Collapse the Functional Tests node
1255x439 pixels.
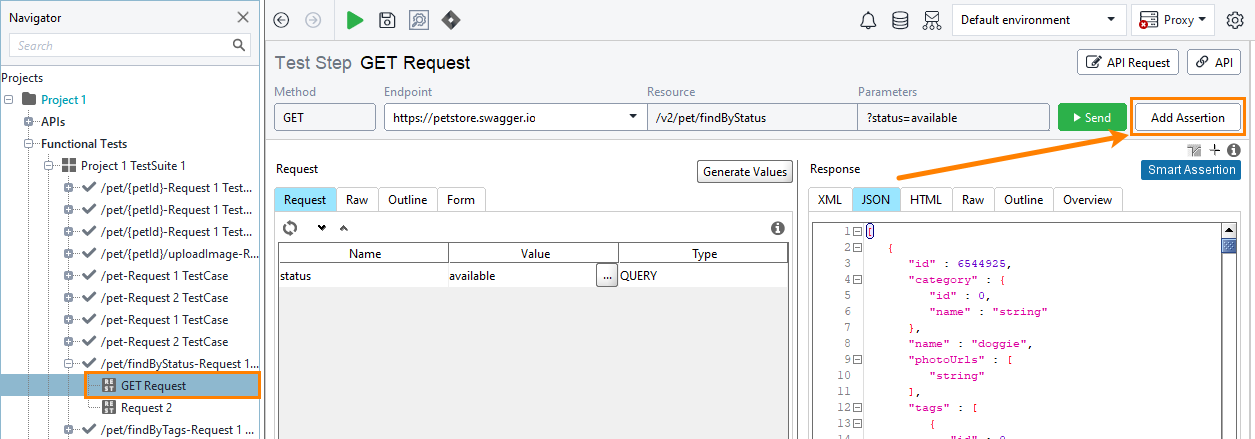pyautogui.click(x=30, y=144)
